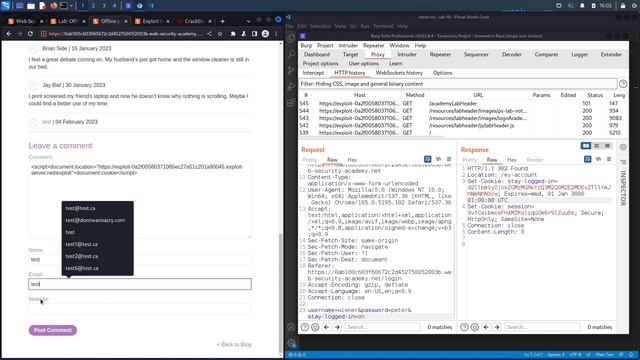640x360 pixels.
Task: Open Response pane hamburger menu
Action: 609,159
